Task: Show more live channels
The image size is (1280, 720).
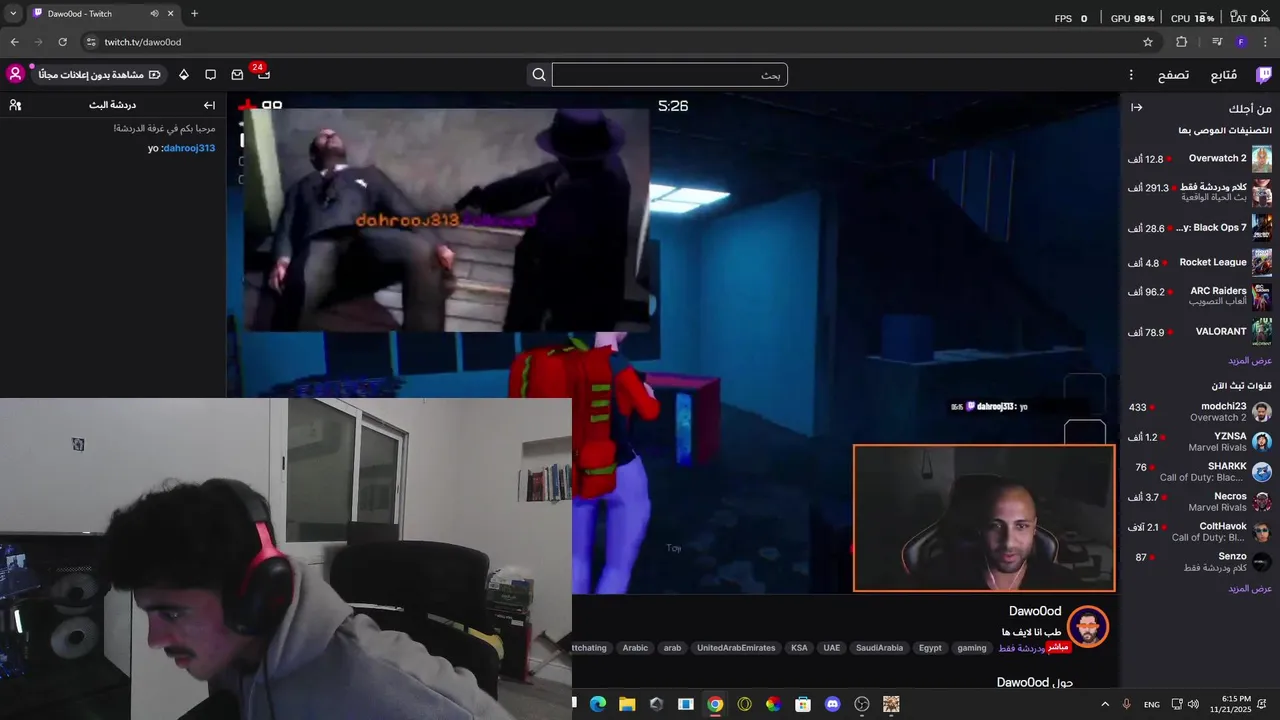Action: [x=1249, y=588]
